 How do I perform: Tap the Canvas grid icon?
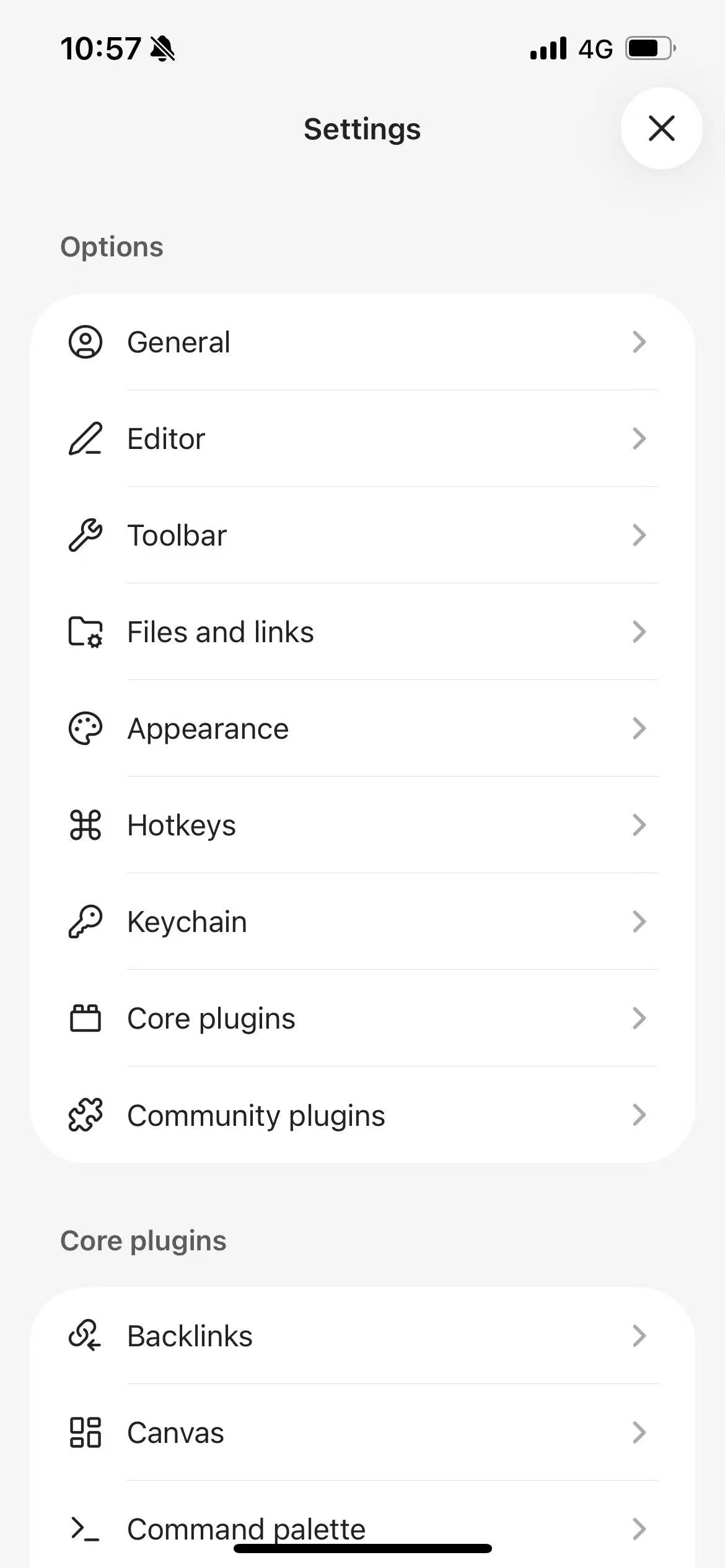[85, 1432]
